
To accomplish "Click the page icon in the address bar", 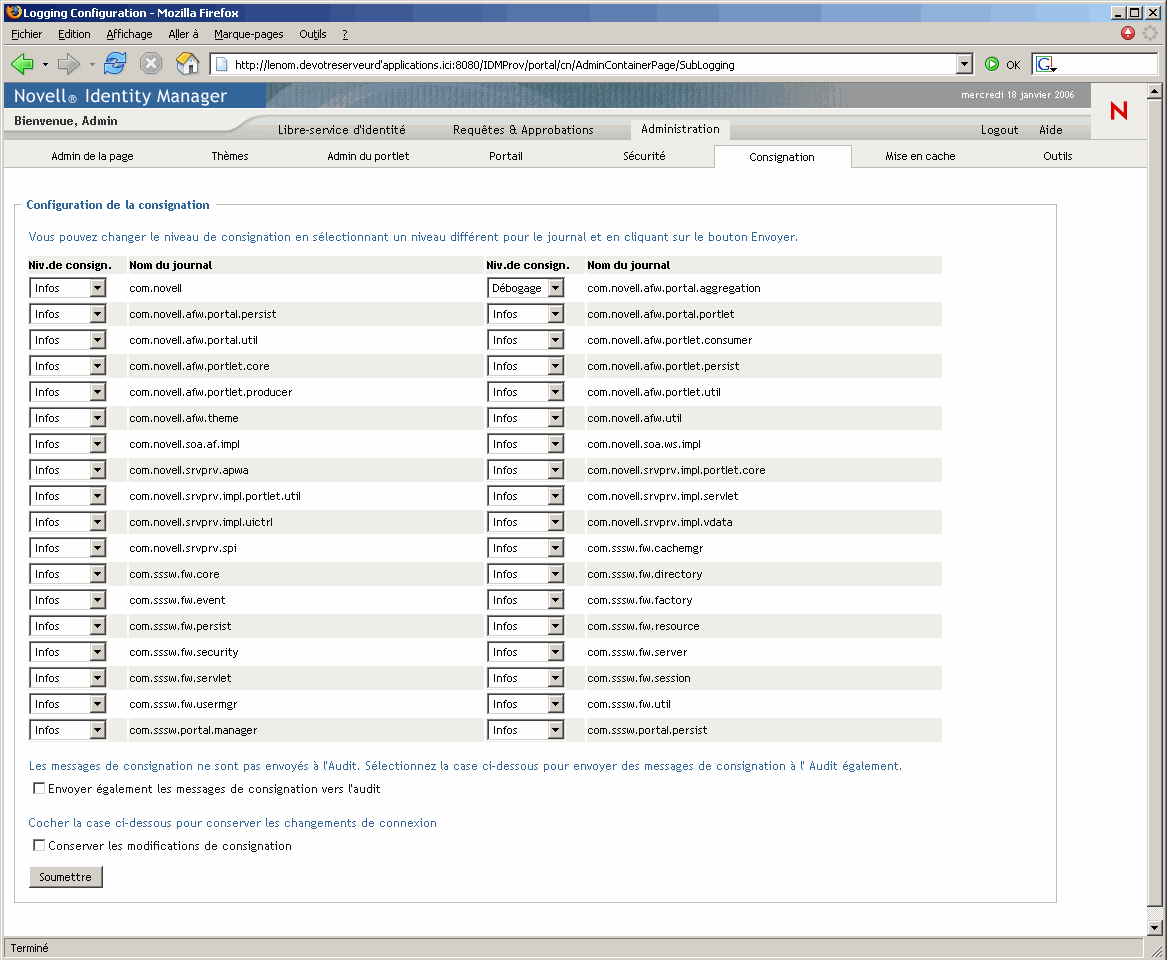I will tap(221, 65).
